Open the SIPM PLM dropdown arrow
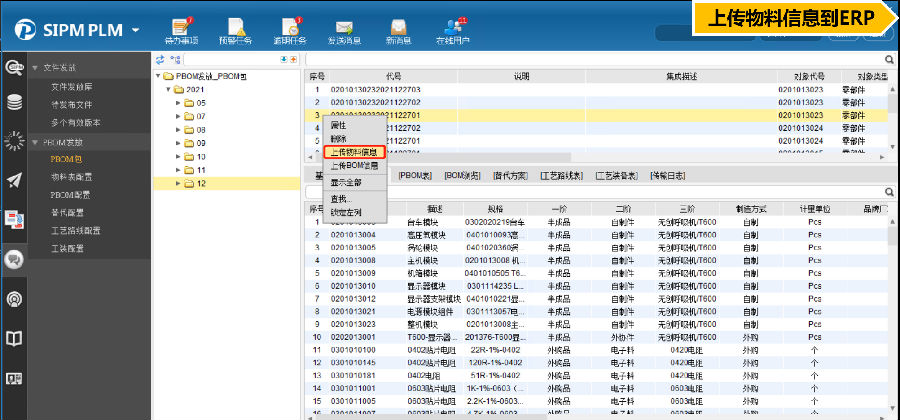 [x=135, y=29]
